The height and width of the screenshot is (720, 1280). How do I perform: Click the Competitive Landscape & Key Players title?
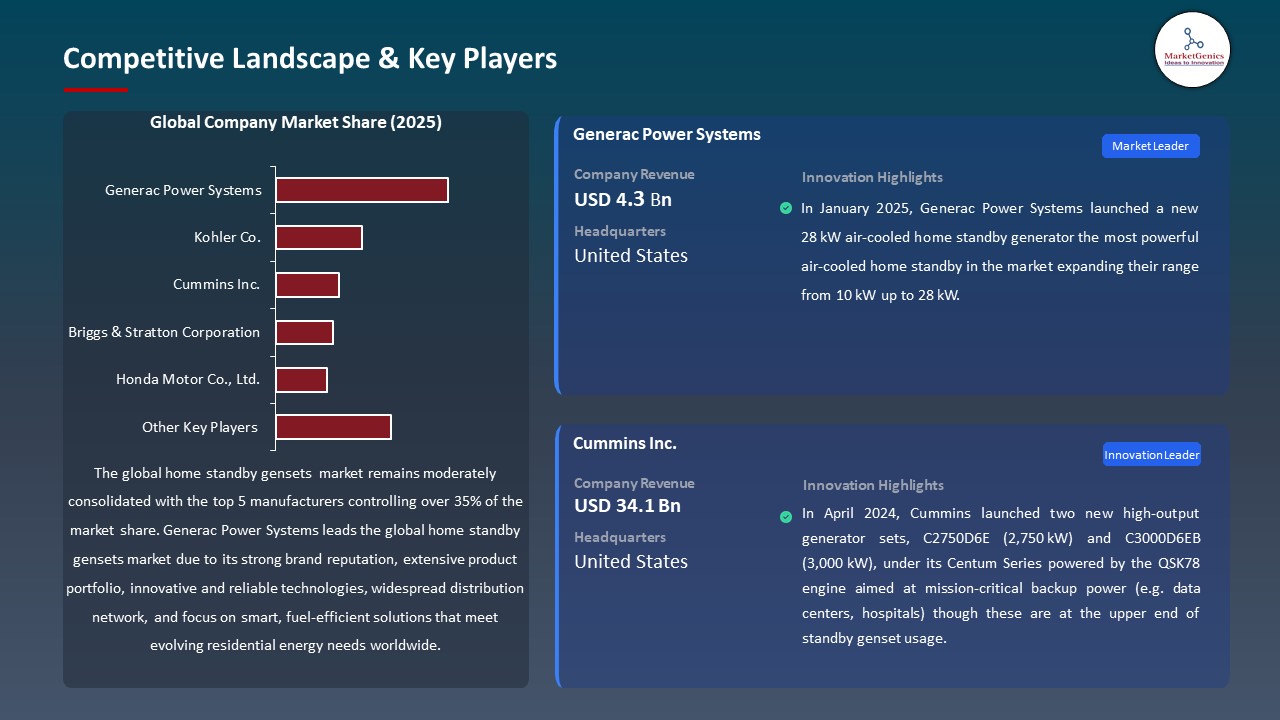310,58
